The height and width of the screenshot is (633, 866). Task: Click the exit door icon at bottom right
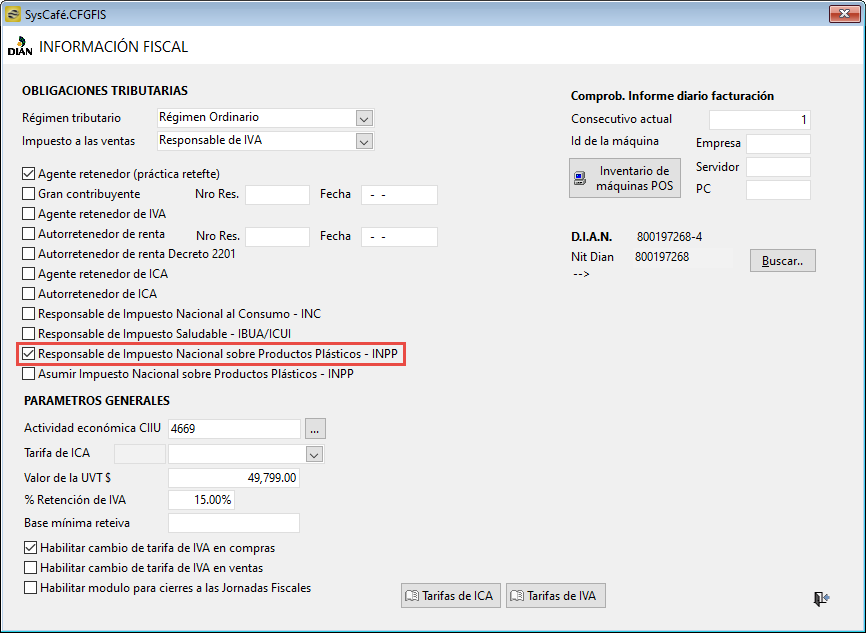point(821,598)
